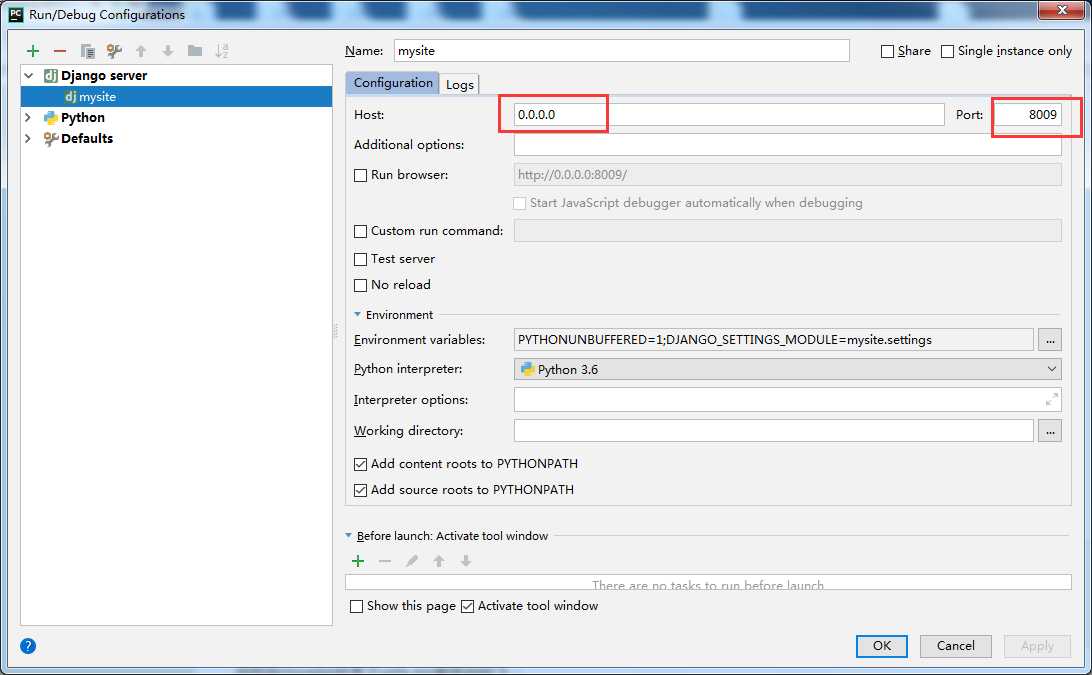Browse for Working directory with the ellipsis button
The image size is (1092, 675).
click(x=1050, y=431)
